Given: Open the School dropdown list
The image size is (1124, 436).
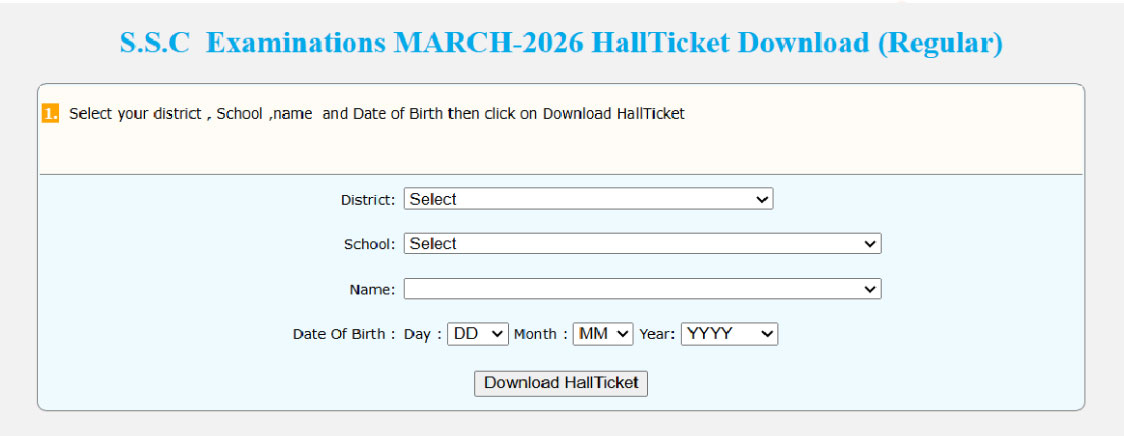Looking at the screenshot, I should [x=642, y=244].
